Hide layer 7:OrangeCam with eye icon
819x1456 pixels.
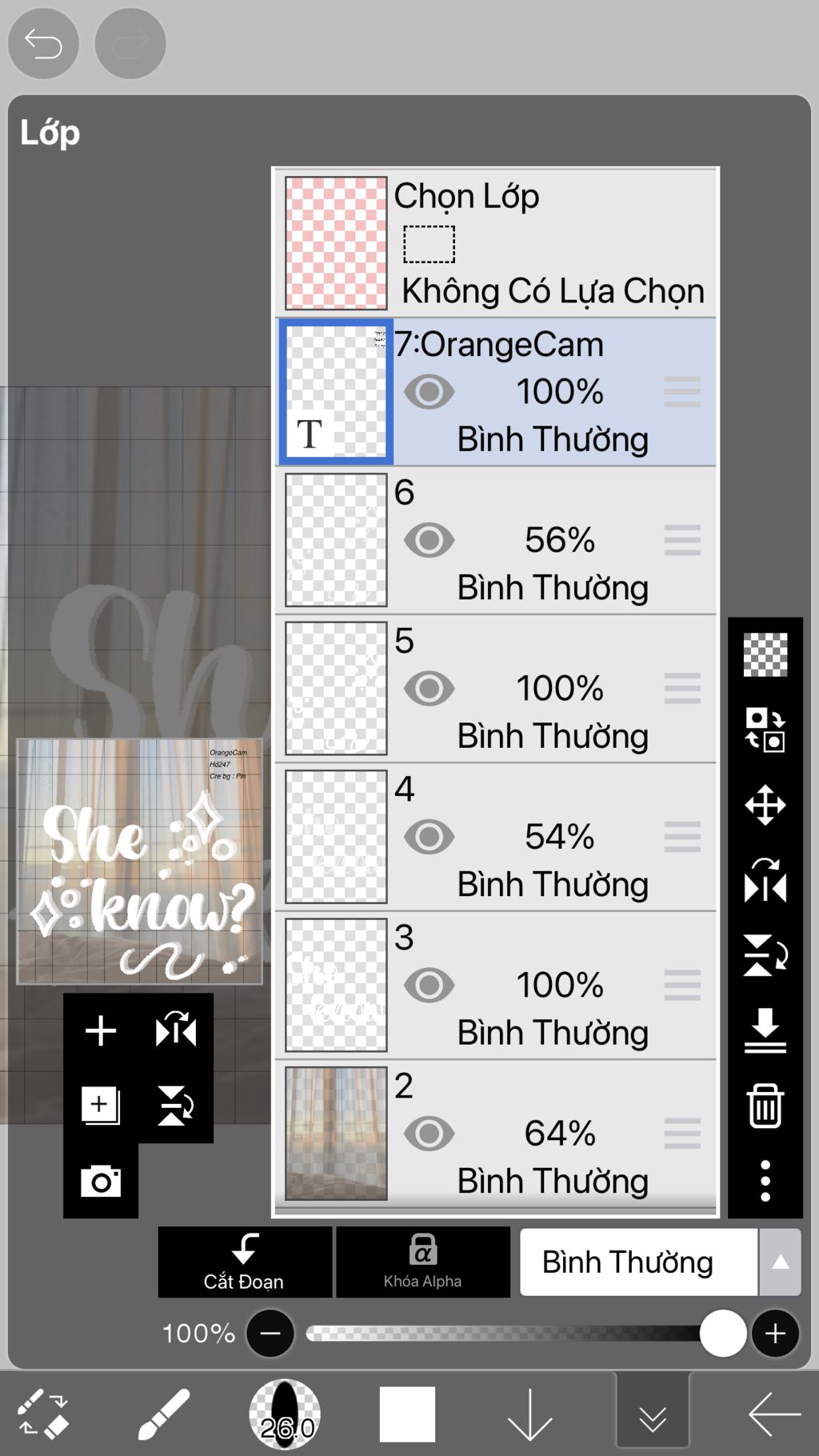429,392
